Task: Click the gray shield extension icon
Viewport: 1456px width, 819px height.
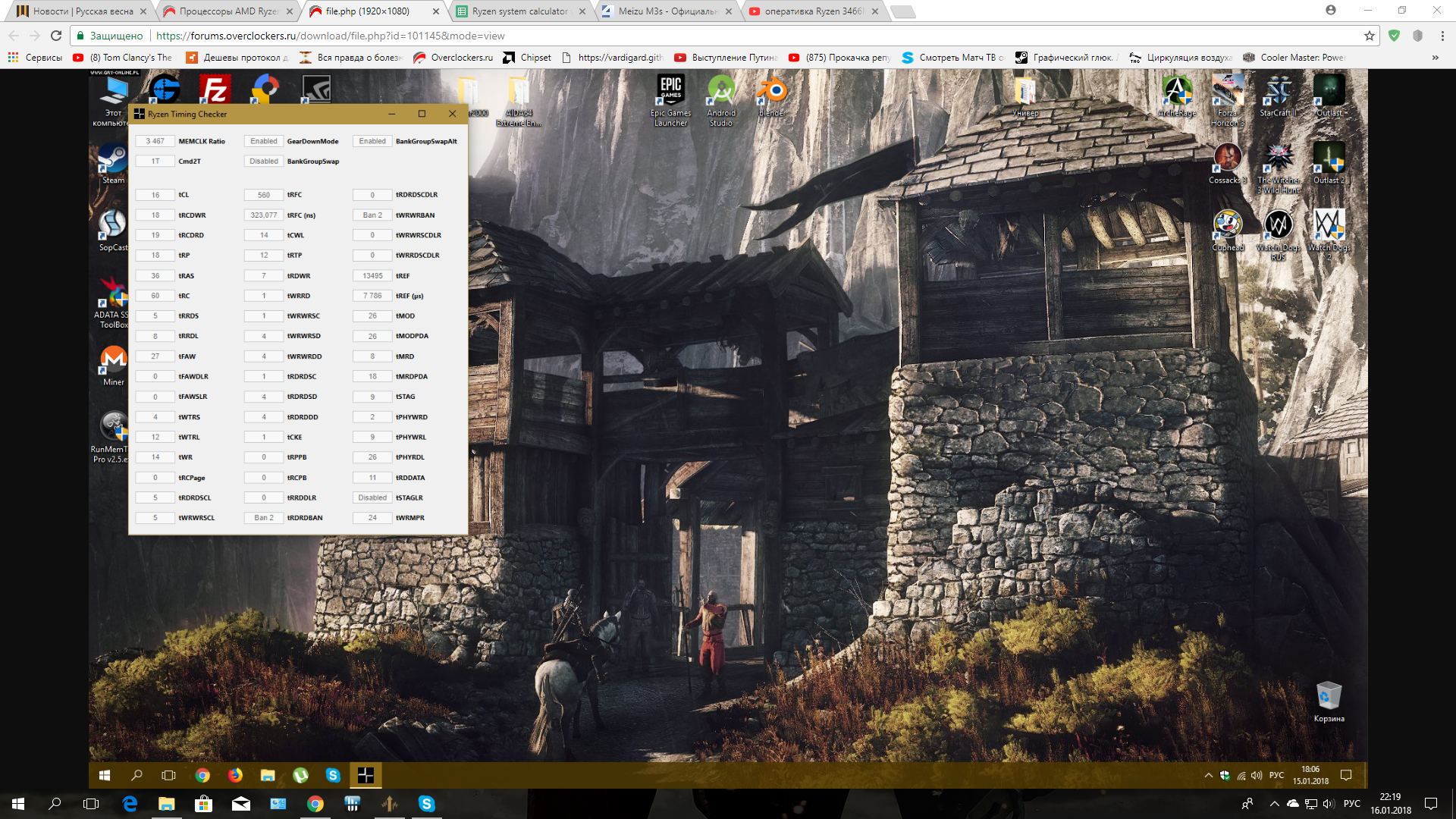Action: click(x=1417, y=36)
